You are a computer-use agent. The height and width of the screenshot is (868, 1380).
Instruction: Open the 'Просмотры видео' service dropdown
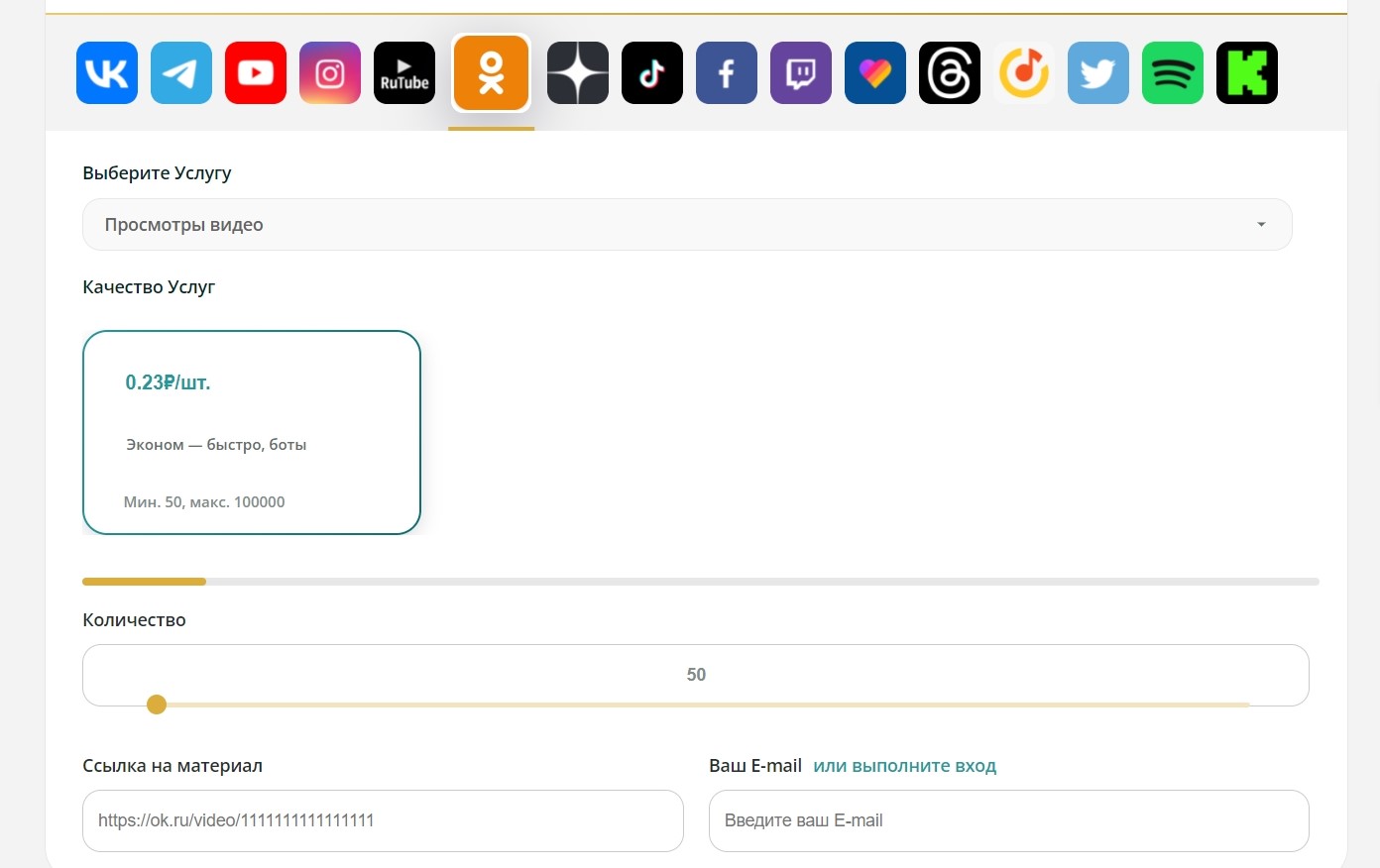687,225
